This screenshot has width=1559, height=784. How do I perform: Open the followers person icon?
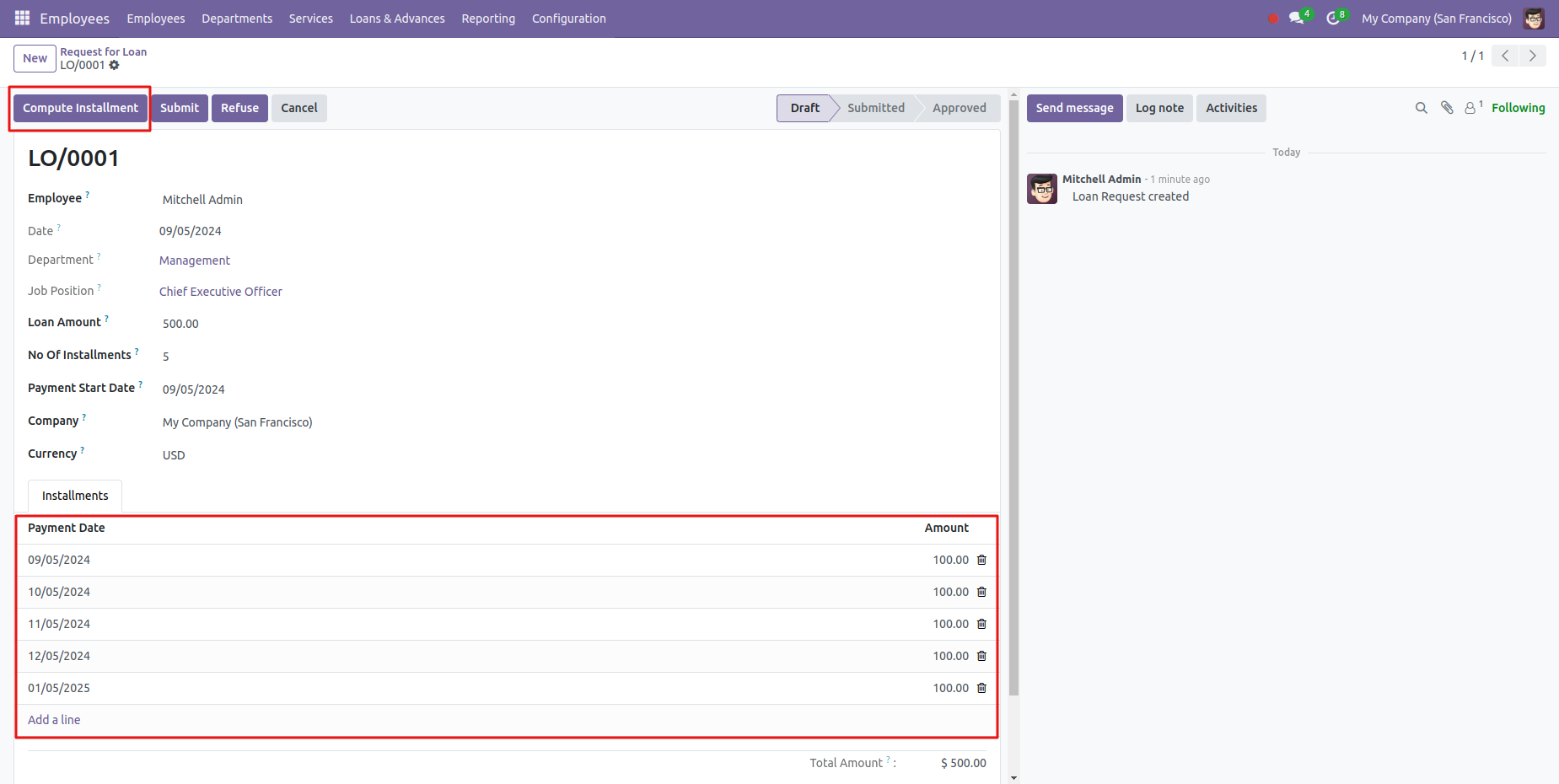[1471, 108]
